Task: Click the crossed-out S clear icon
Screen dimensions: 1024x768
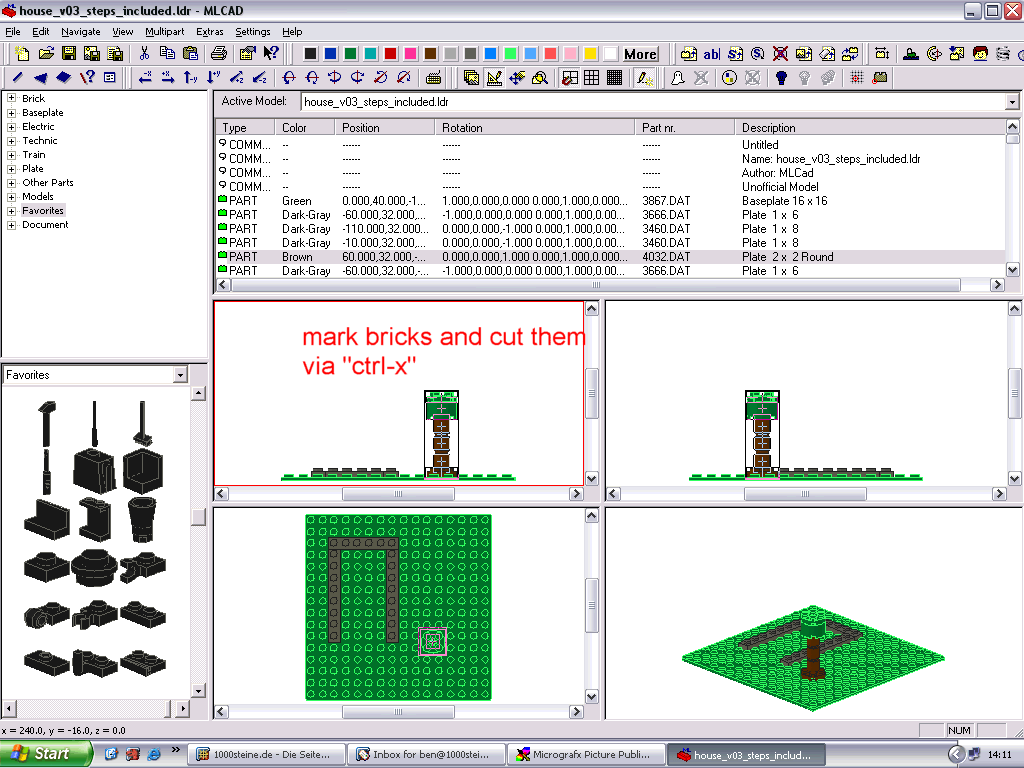Action: 780,54
